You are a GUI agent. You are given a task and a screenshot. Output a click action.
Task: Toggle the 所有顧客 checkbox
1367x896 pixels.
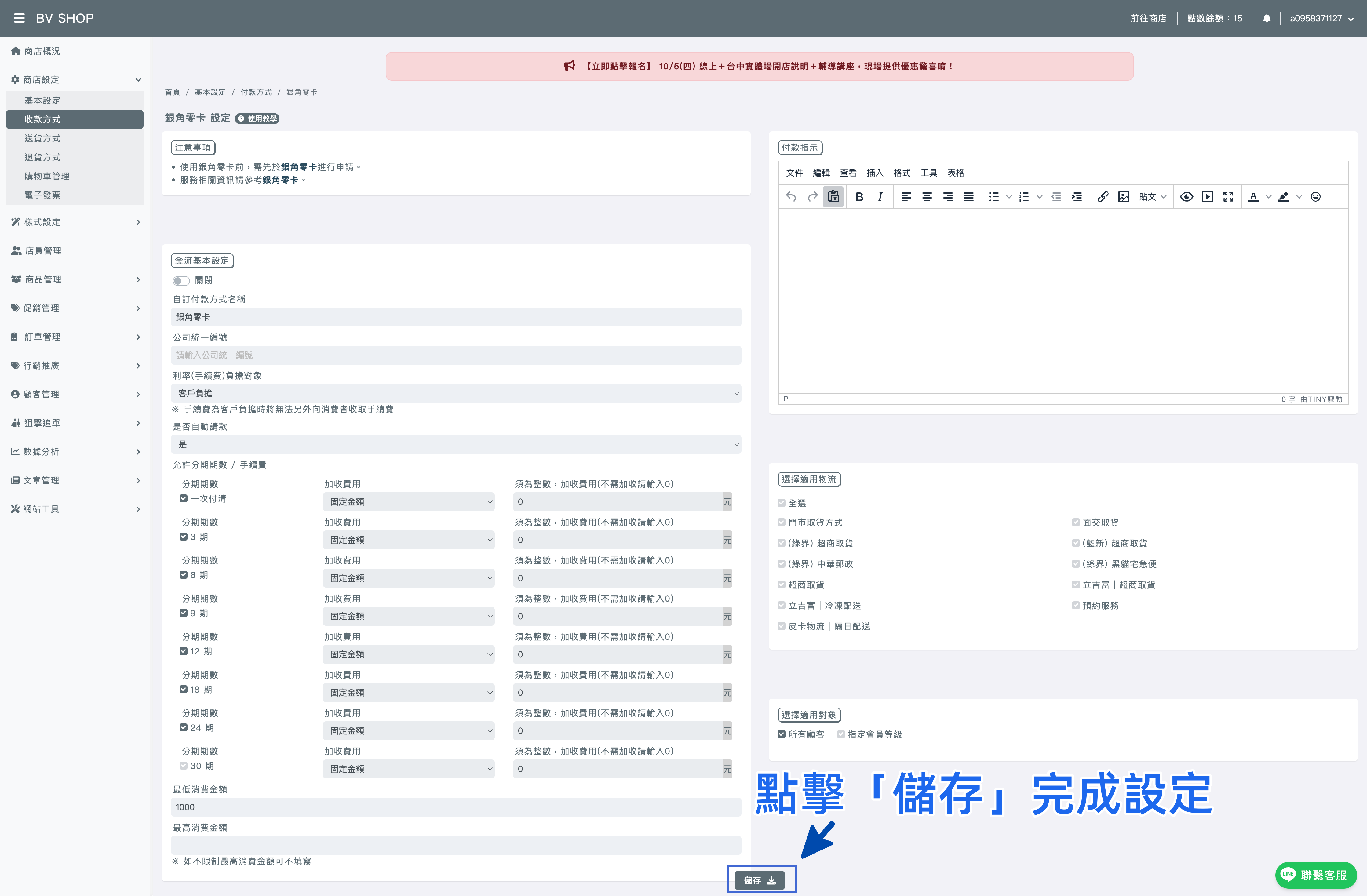click(x=781, y=734)
